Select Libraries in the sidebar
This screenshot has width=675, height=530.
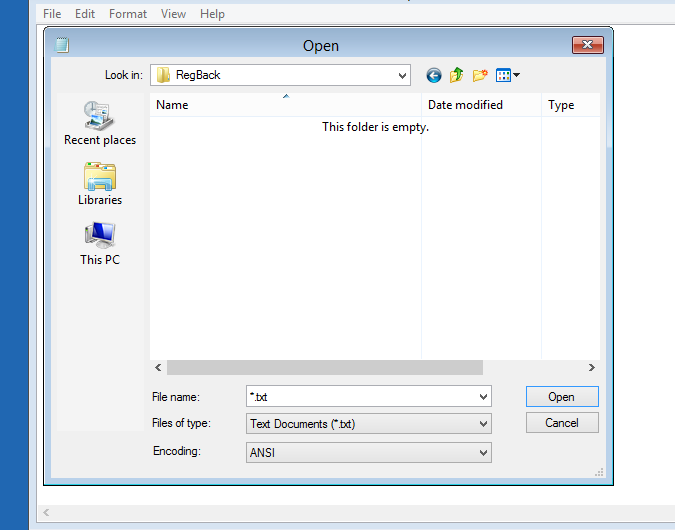coord(100,182)
